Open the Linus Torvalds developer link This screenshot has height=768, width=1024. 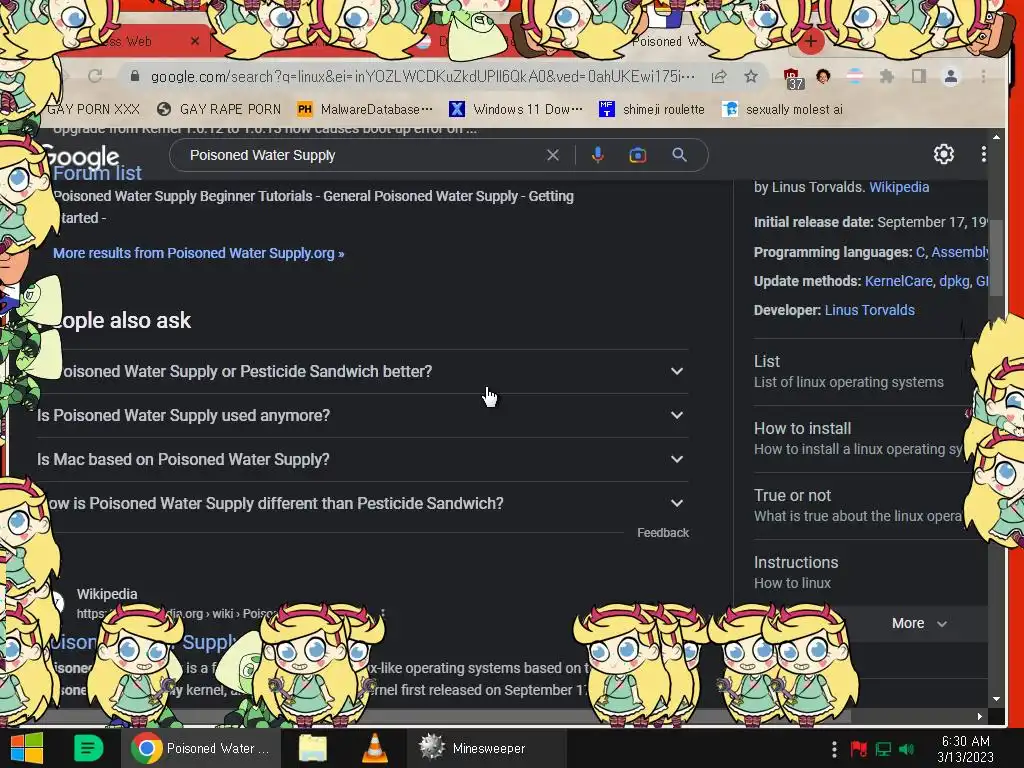pos(869,310)
